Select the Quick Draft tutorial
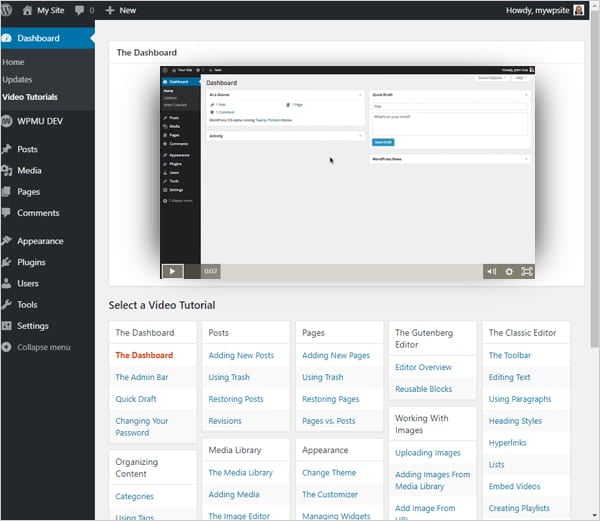 pyautogui.click(x=136, y=399)
